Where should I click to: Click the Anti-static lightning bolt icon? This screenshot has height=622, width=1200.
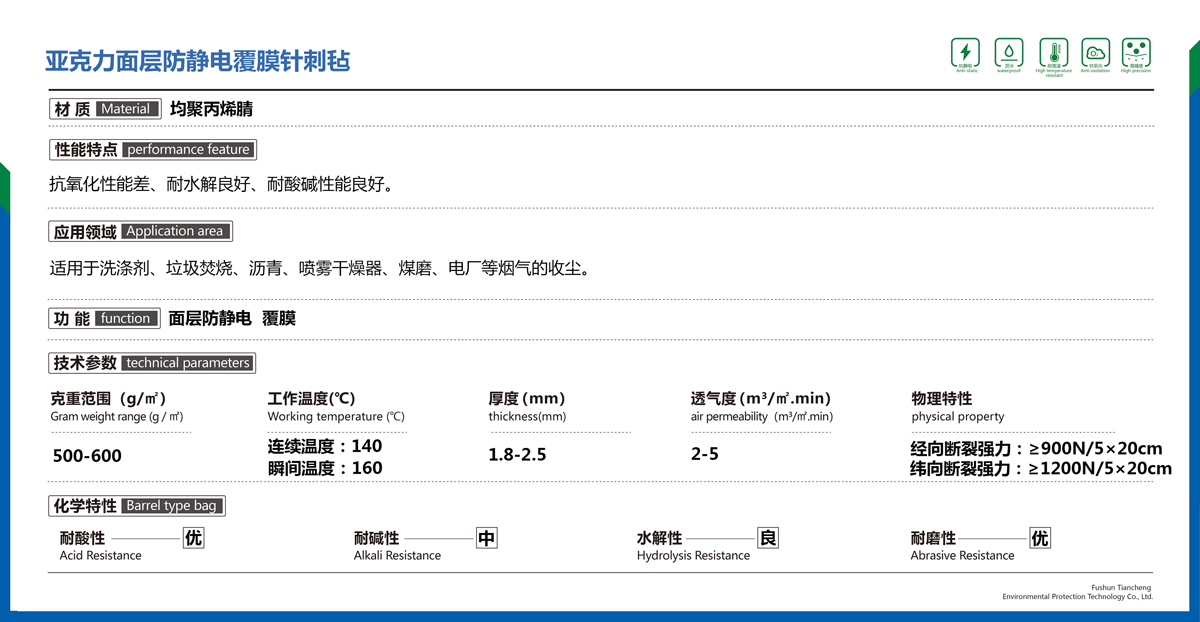tap(965, 52)
